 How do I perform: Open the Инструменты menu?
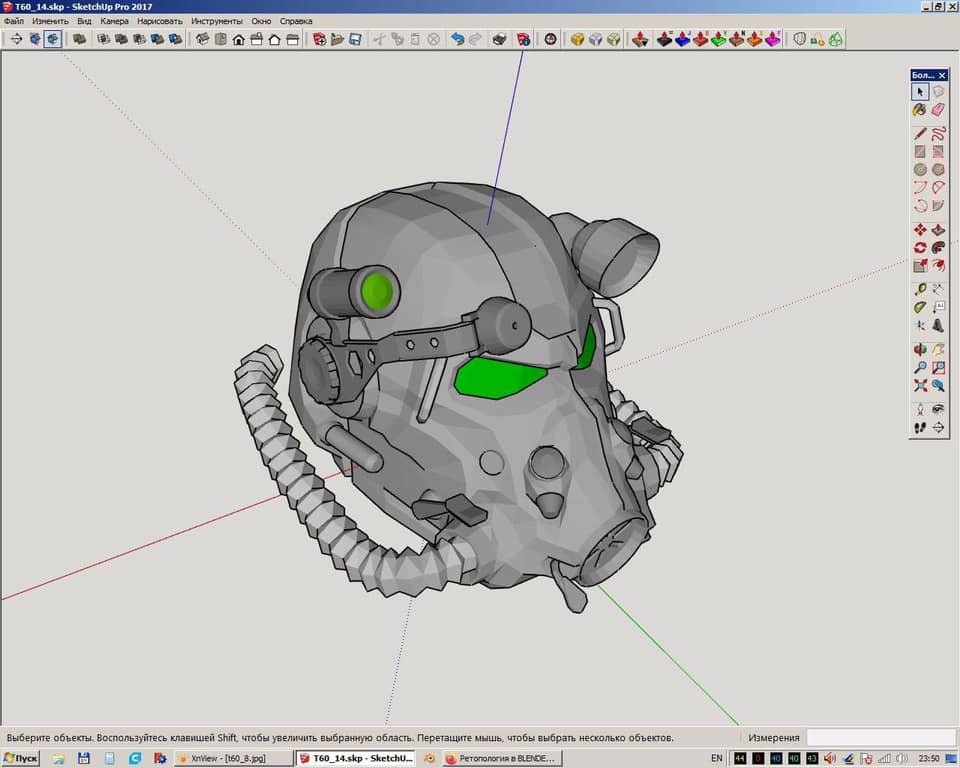click(217, 21)
